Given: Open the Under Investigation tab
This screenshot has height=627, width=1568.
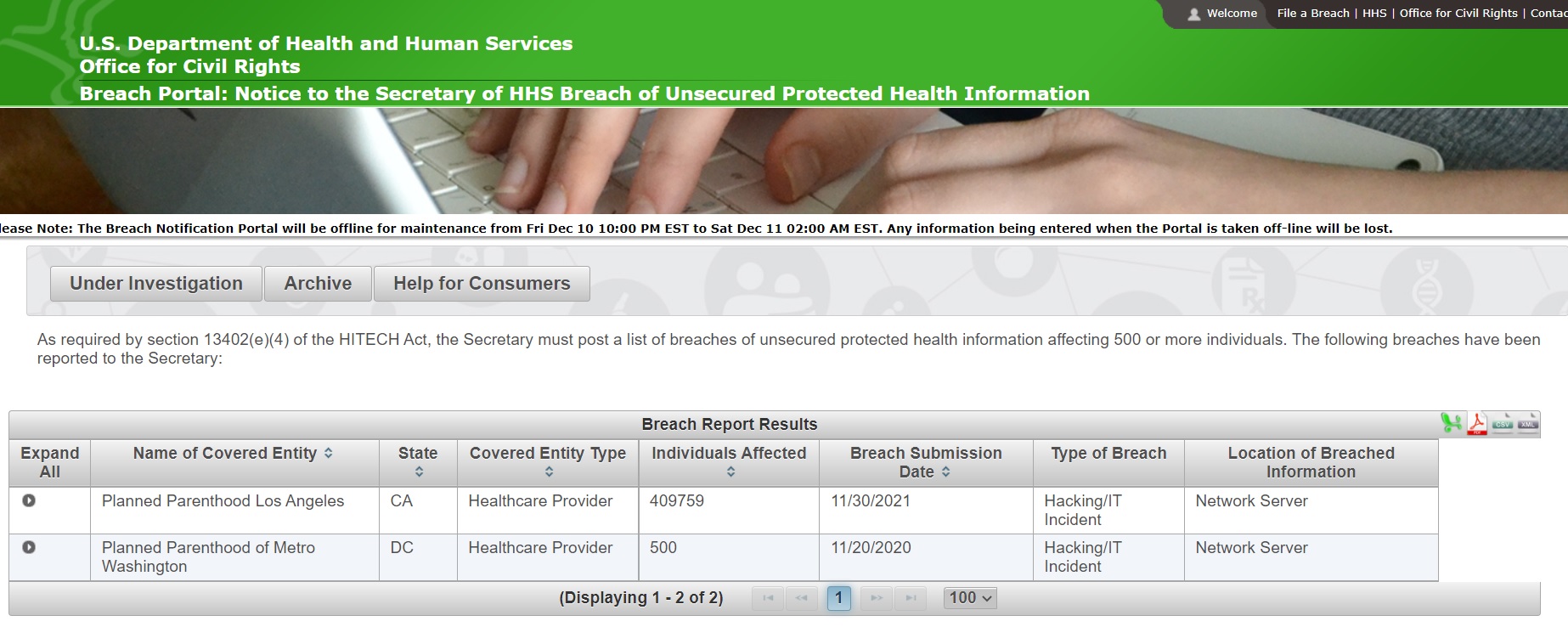Looking at the screenshot, I should (x=156, y=284).
